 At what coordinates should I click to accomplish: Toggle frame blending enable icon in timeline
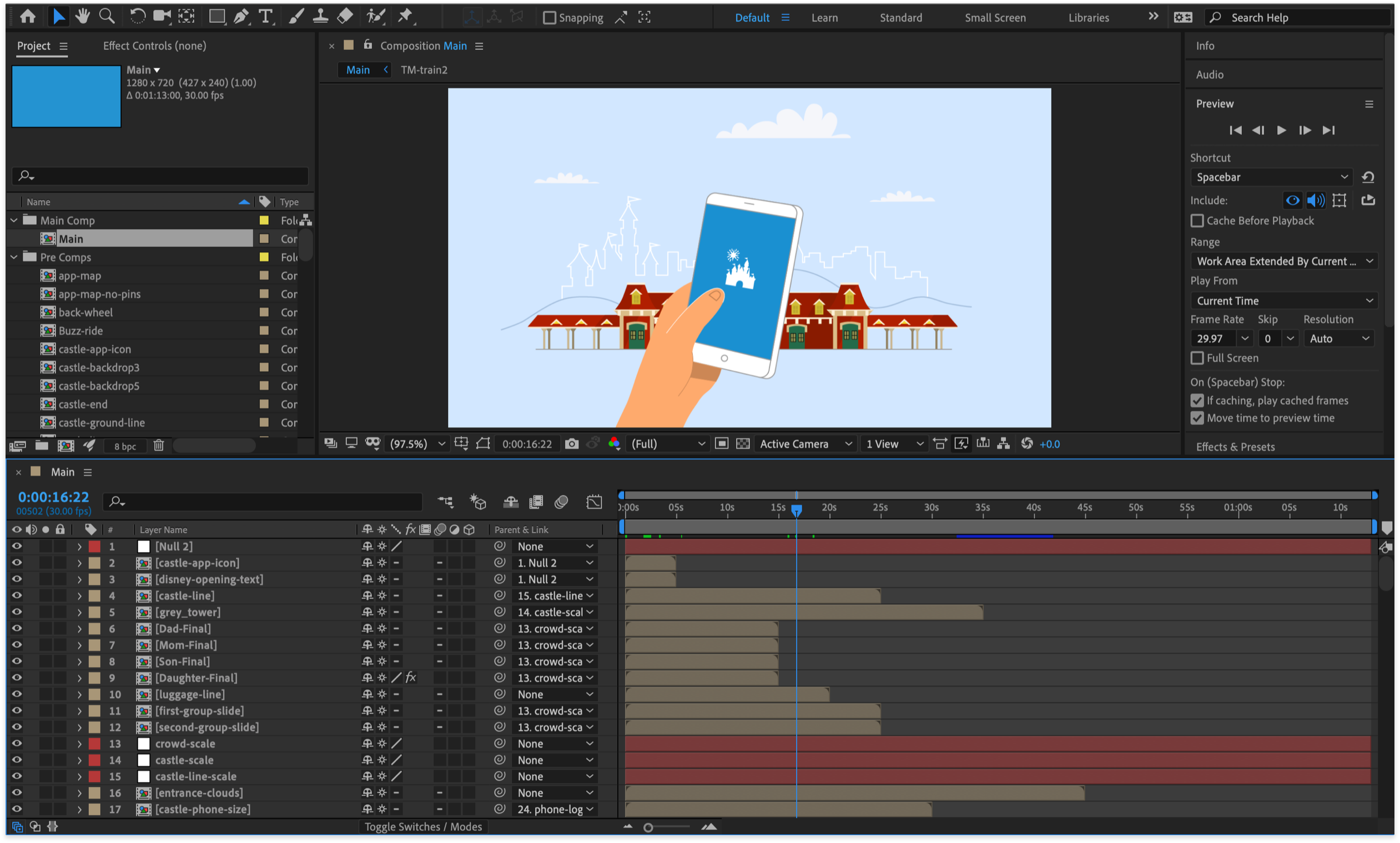tap(536, 501)
